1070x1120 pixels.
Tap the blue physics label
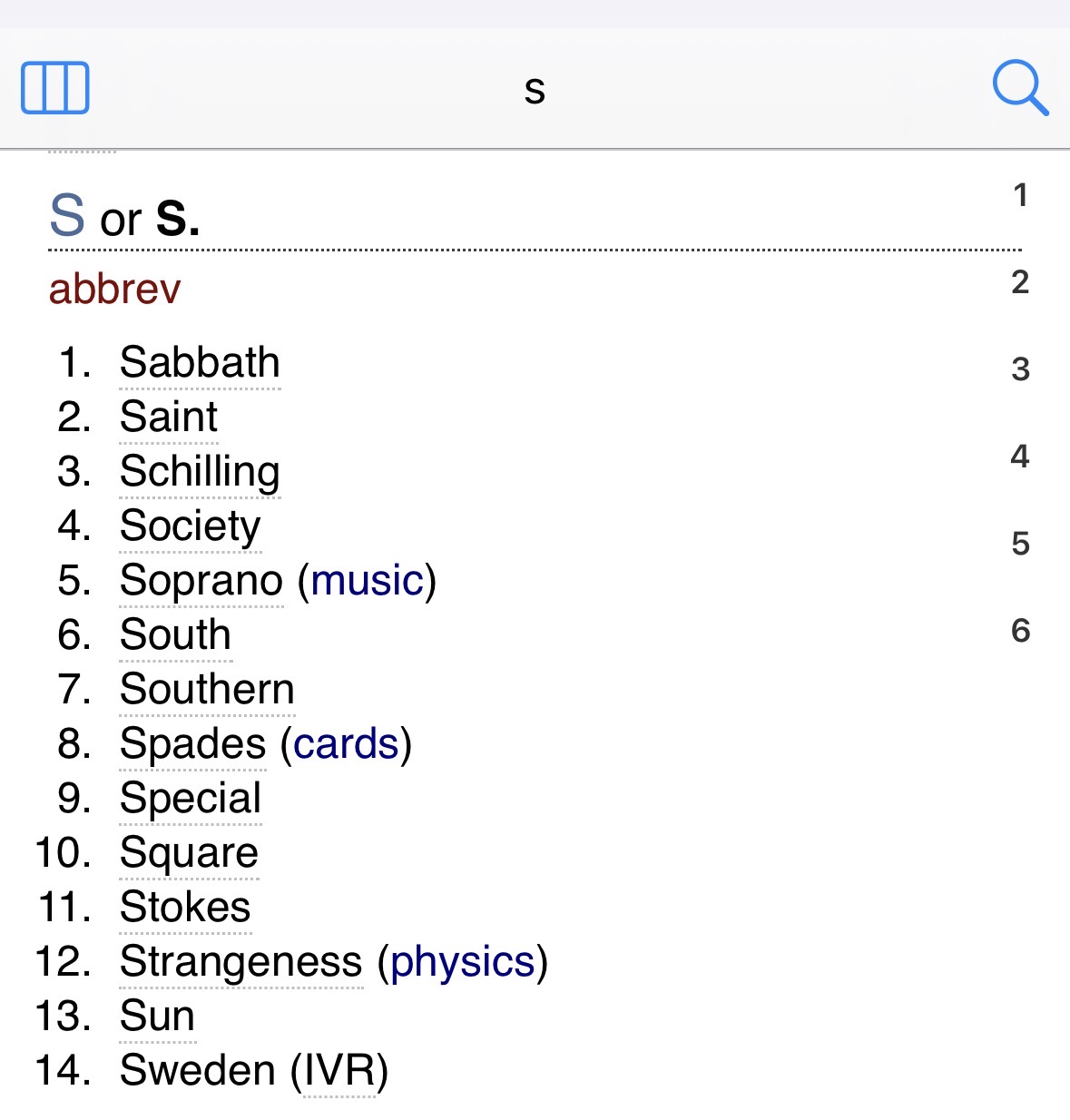[463, 962]
